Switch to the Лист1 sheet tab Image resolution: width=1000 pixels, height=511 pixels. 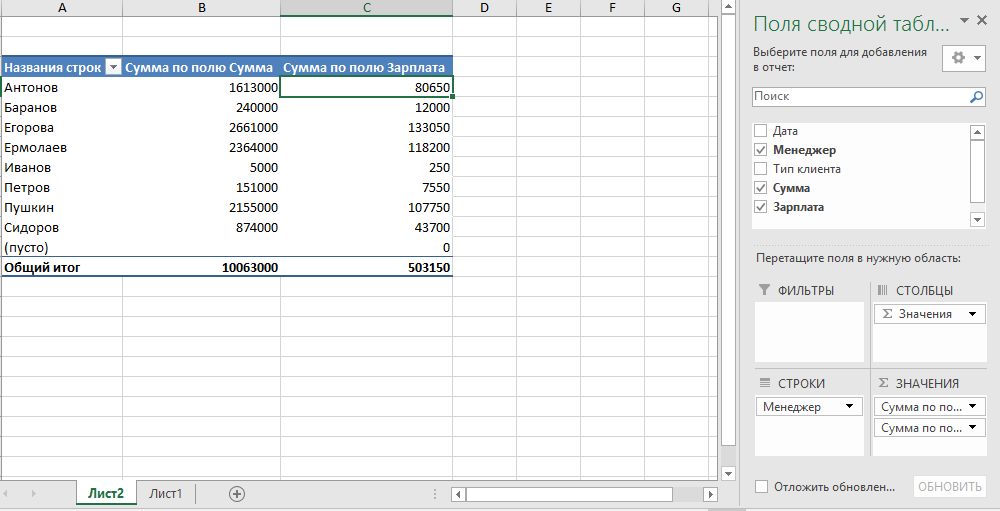[165, 493]
